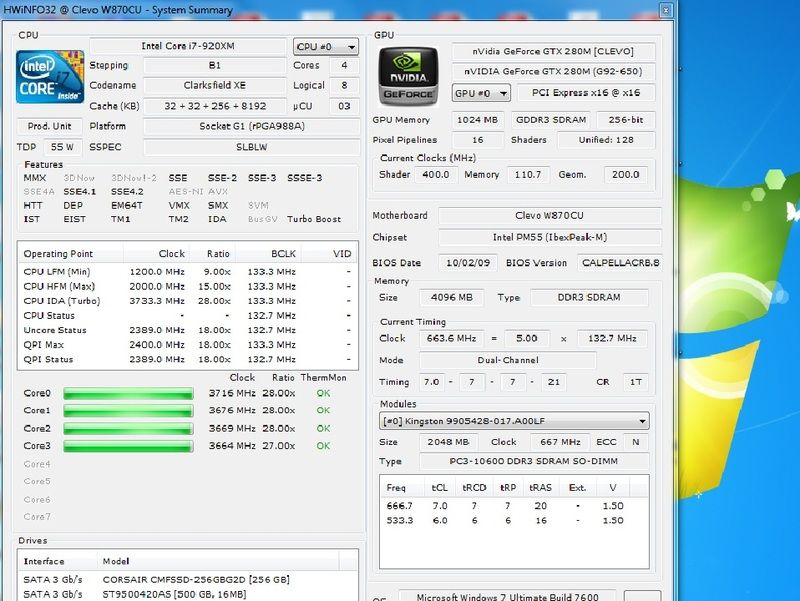Image resolution: width=800 pixels, height=601 pixels.
Task: Select the CPU HFM (Max) row
Action: tap(187, 287)
